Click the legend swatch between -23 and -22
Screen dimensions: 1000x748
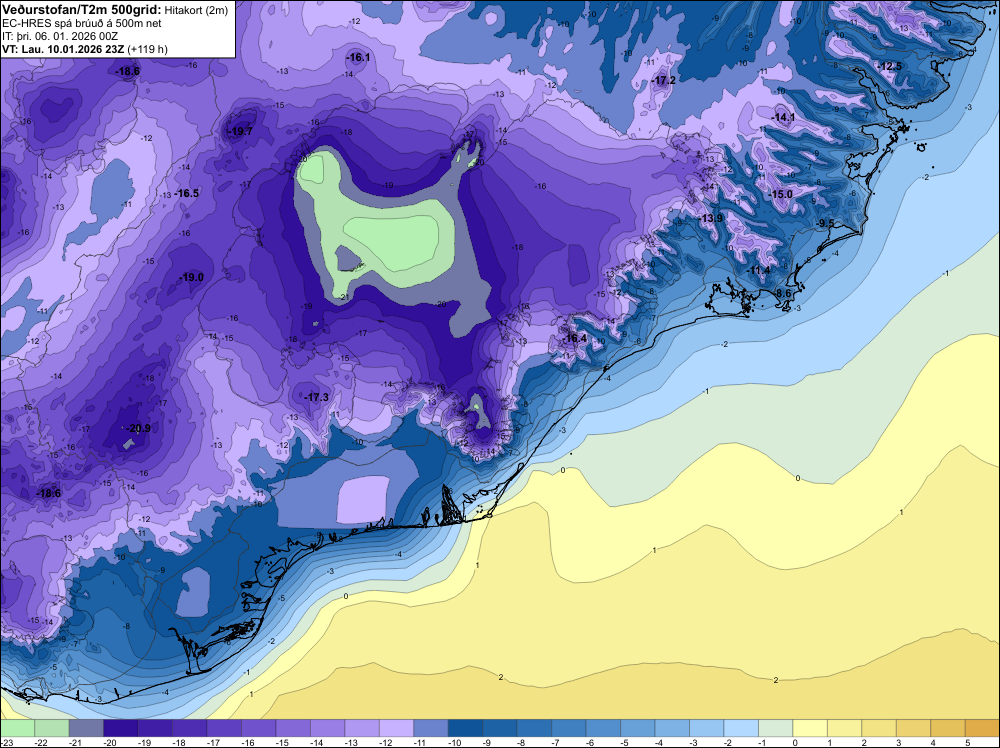click(x=17, y=728)
